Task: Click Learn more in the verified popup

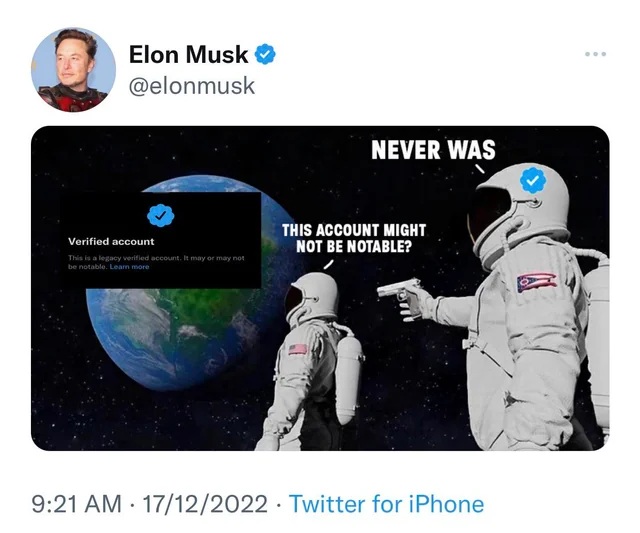Action: [129, 267]
